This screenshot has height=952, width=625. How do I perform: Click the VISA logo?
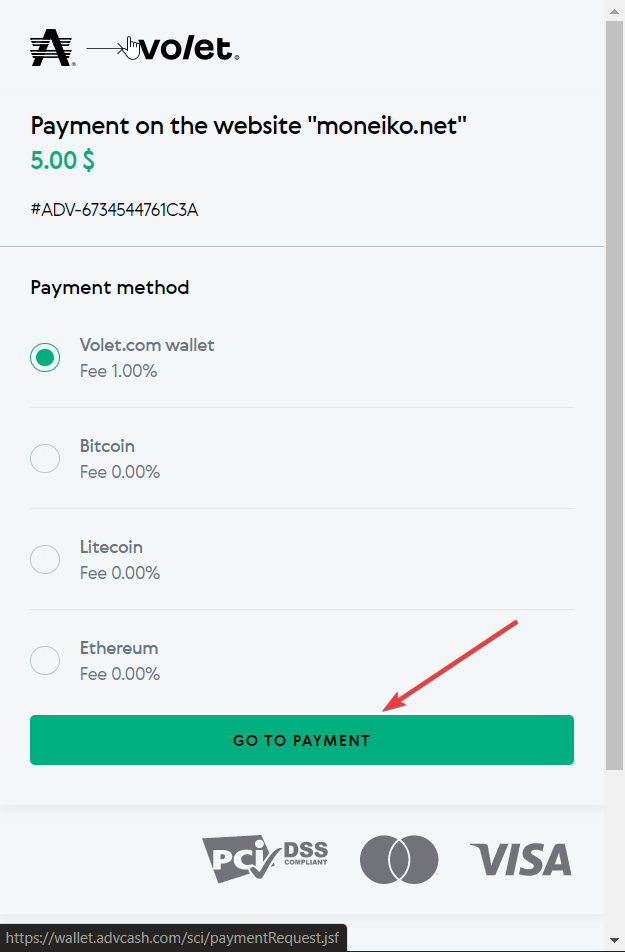(521, 859)
